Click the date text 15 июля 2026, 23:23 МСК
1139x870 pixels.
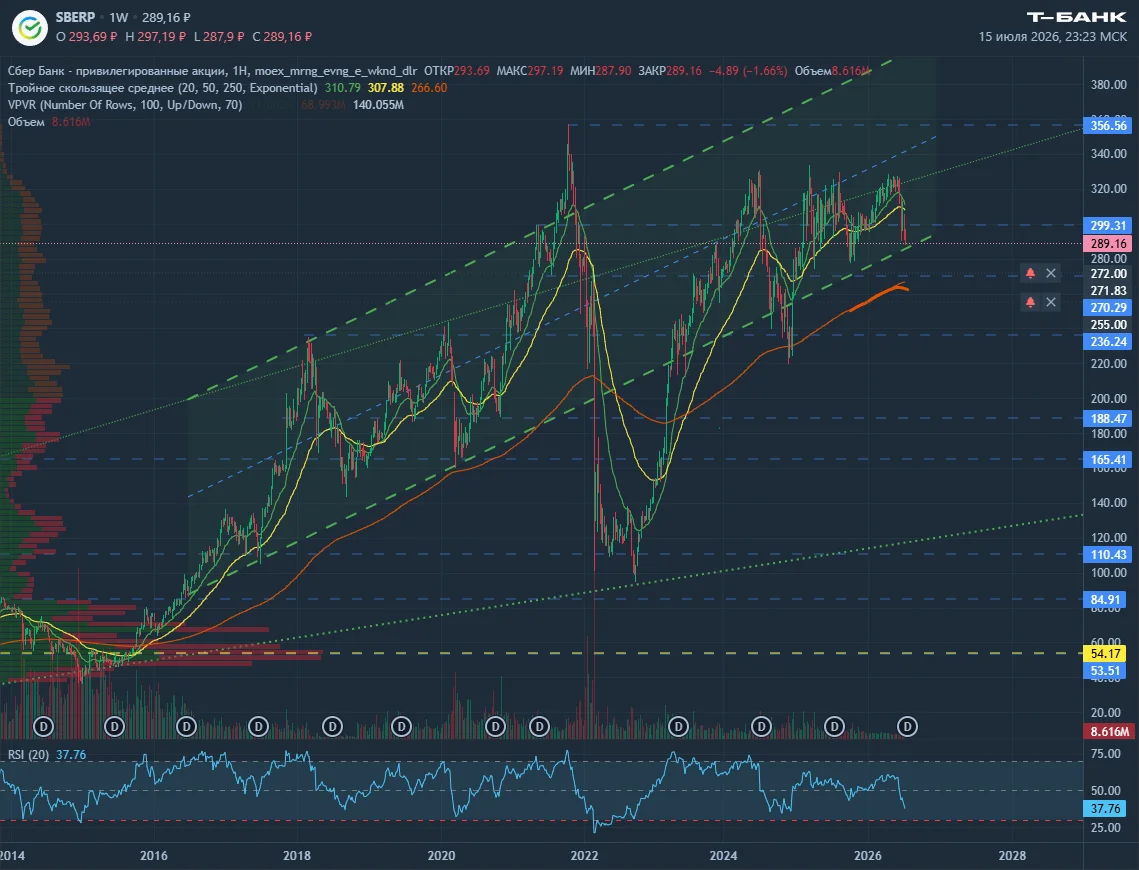tap(1053, 36)
